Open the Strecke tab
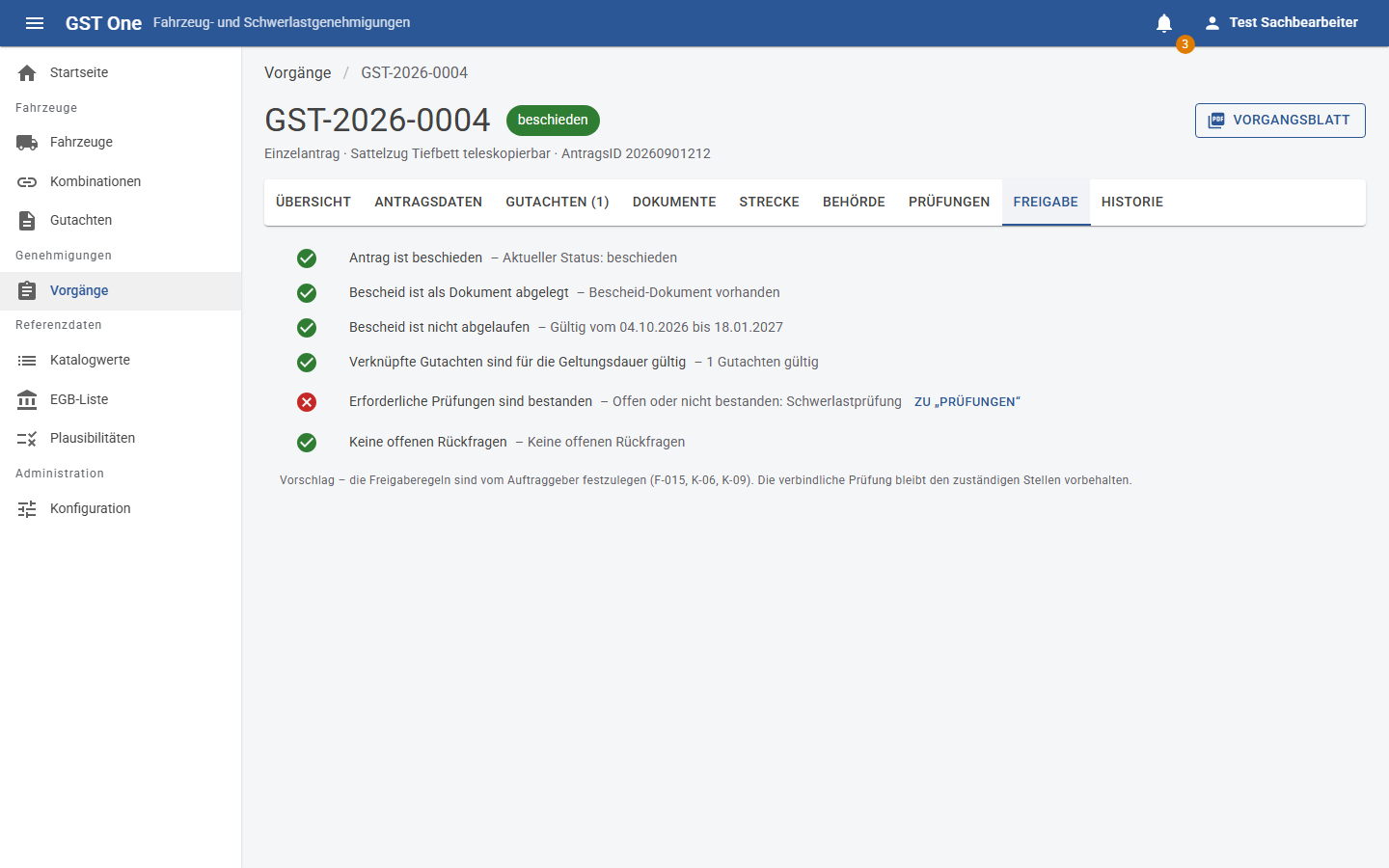This screenshot has width=1389, height=868. pos(769,203)
